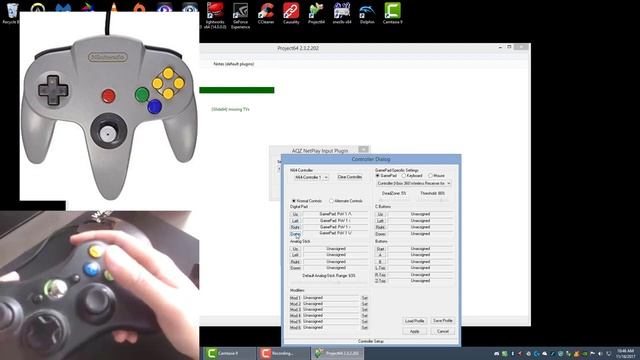Image resolution: width=640 pixels, height=360 pixels.
Task: Assign Analog Stick Down button
Action: coord(296,268)
